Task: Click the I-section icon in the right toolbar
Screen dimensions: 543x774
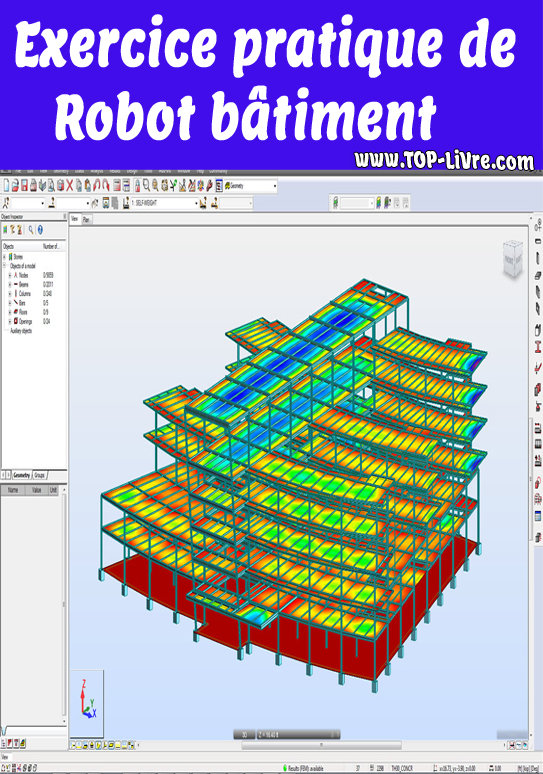Action: pos(538,347)
